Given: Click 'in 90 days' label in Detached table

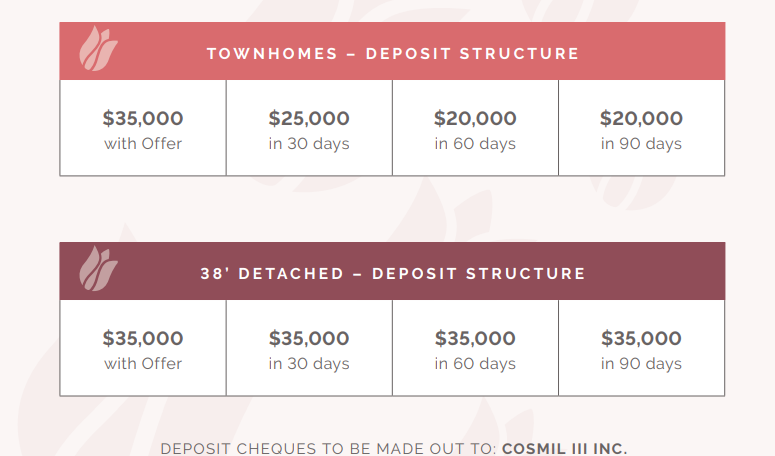Looking at the screenshot, I should [641, 364].
